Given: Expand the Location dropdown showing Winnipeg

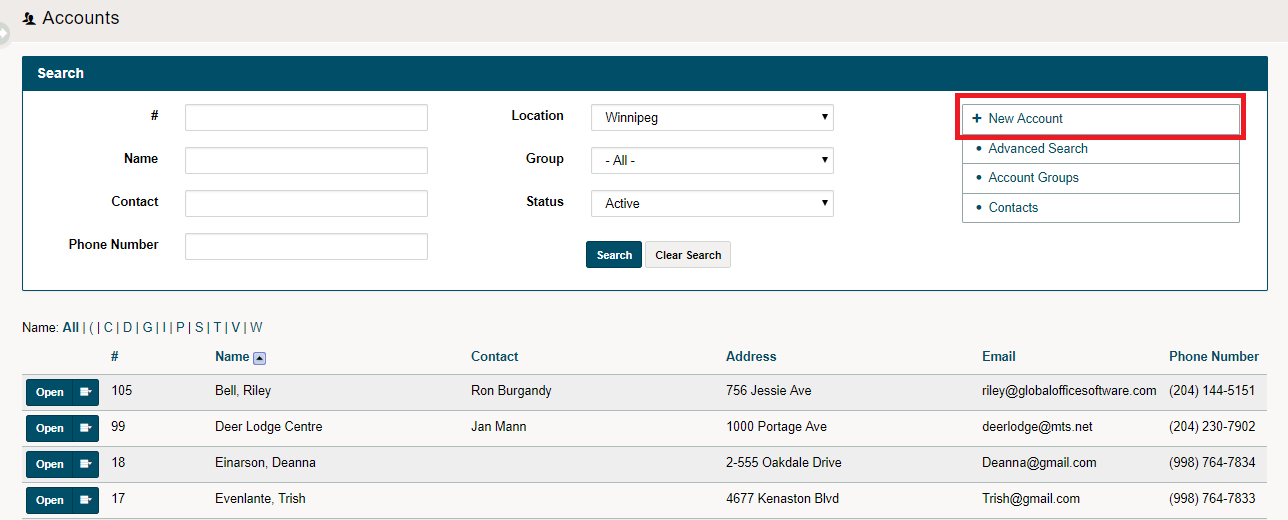Looking at the screenshot, I should 712,118.
